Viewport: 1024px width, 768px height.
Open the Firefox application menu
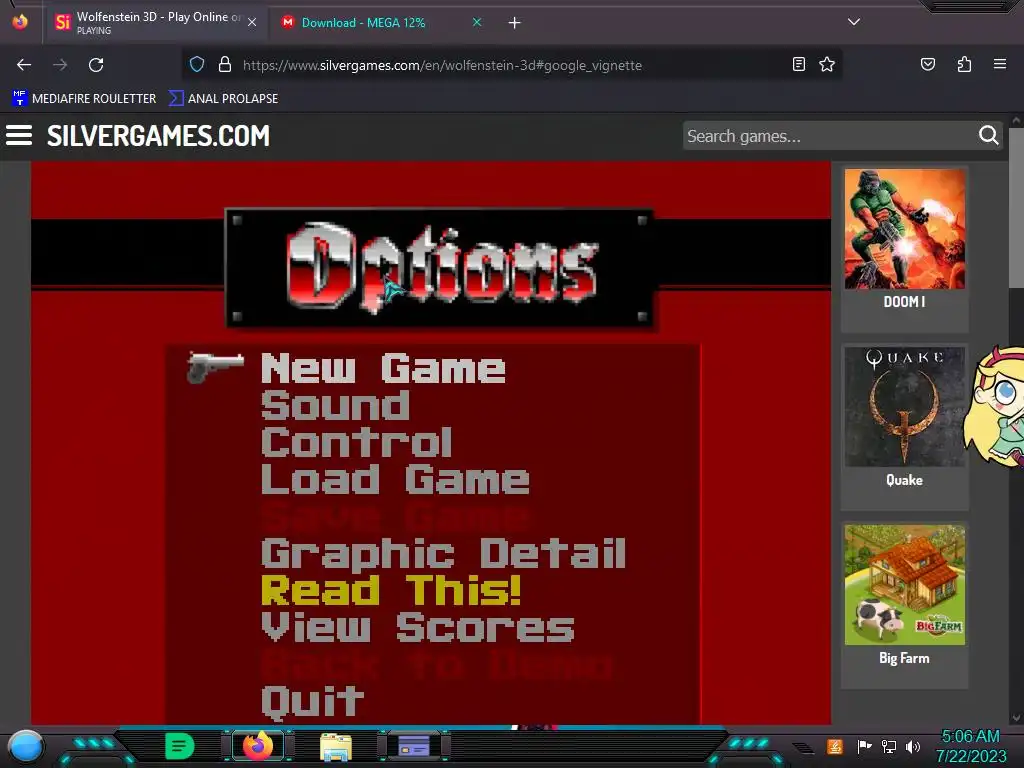(1000, 64)
